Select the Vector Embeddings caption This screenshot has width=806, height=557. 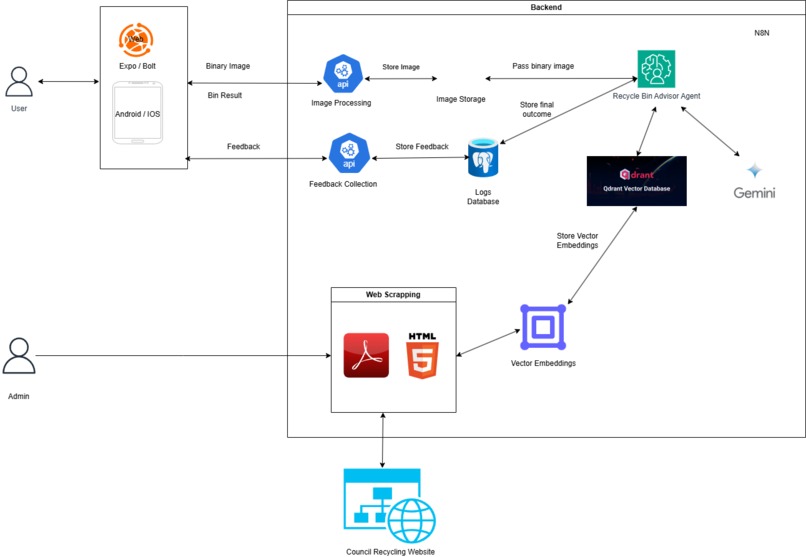tap(543, 363)
